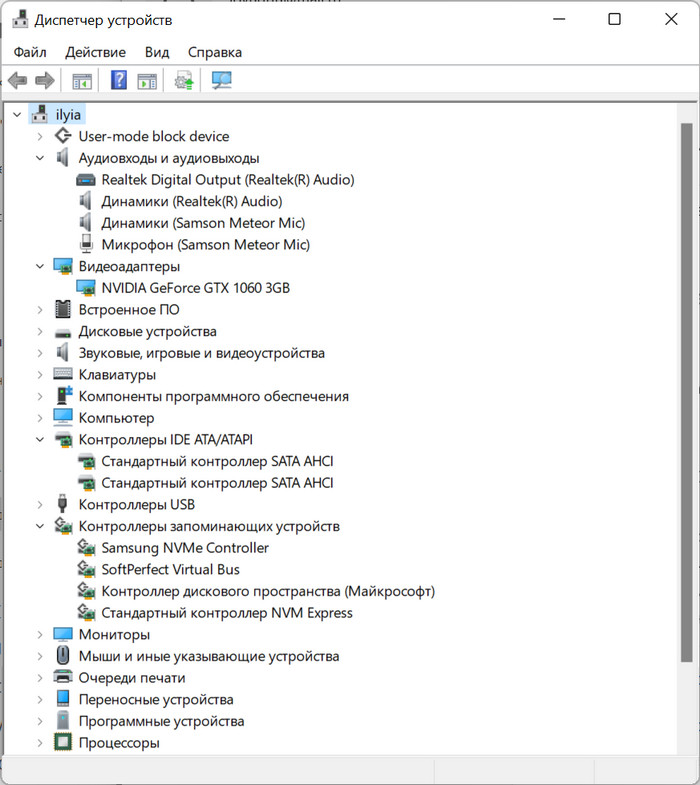Click the Компьютер monitor icon
Screen dimensions: 700x785
(x=63, y=418)
